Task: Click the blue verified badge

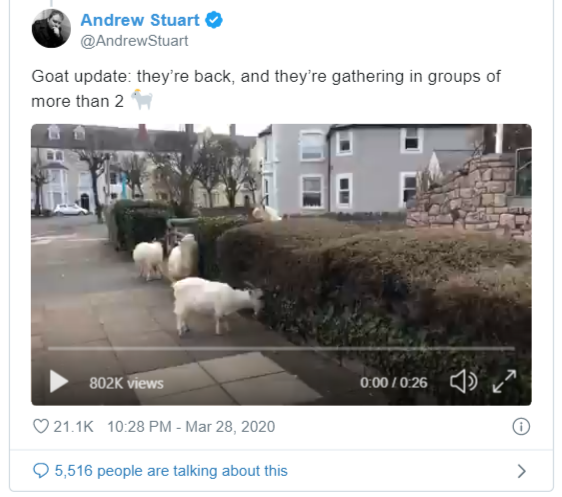Action: pos(214,20)
